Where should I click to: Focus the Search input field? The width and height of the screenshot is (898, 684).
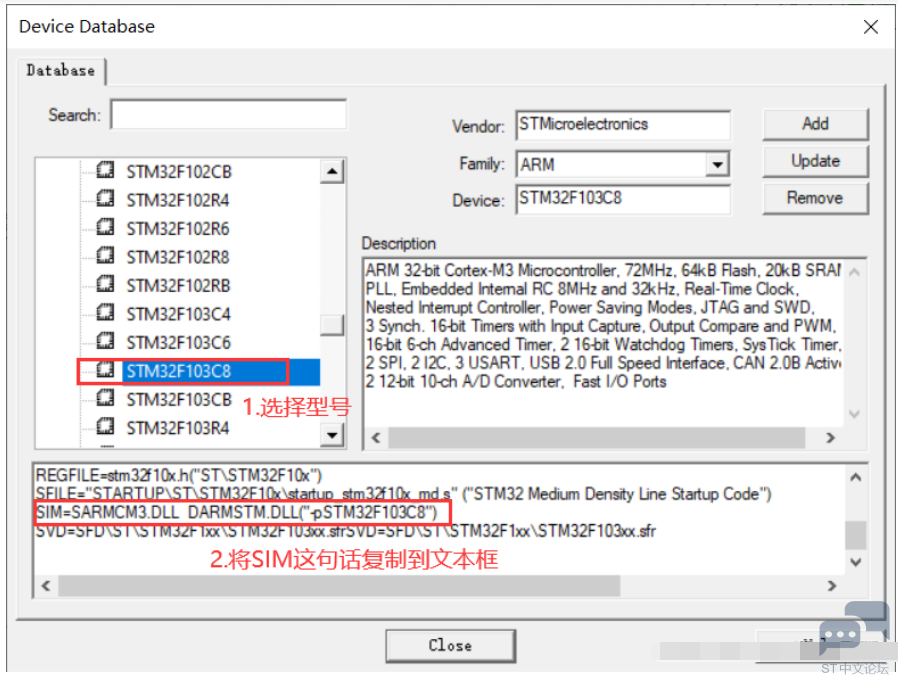click(x=229, y=115)
